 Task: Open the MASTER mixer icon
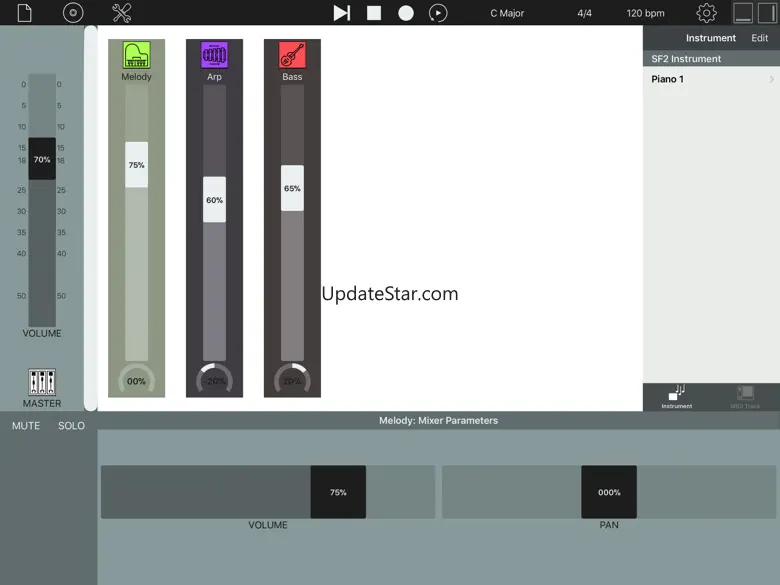tap(42, 382)
